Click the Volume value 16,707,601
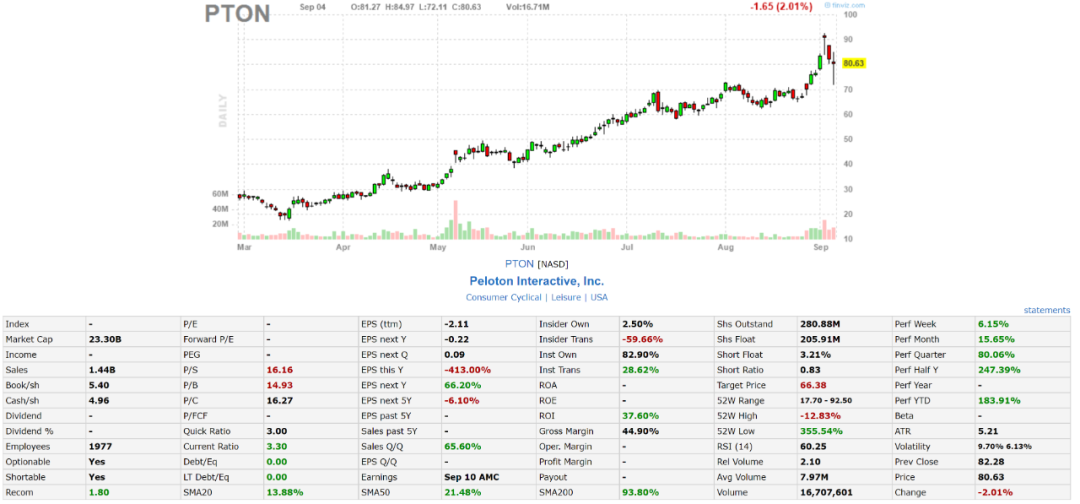Viewport: 1080px width, 504px height. [827, 492]
